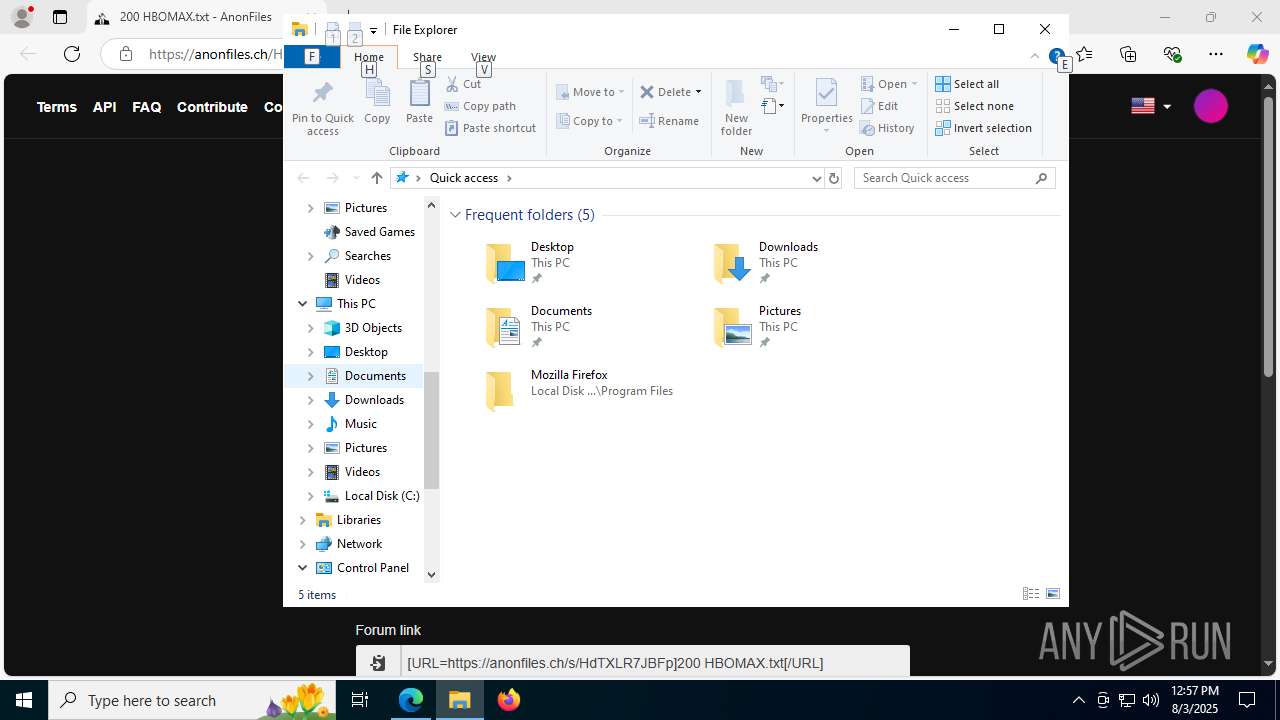This screenshot has width=1280, height=720.
Task: Click the Copy ribbon button
Action: tap(377, 103)
